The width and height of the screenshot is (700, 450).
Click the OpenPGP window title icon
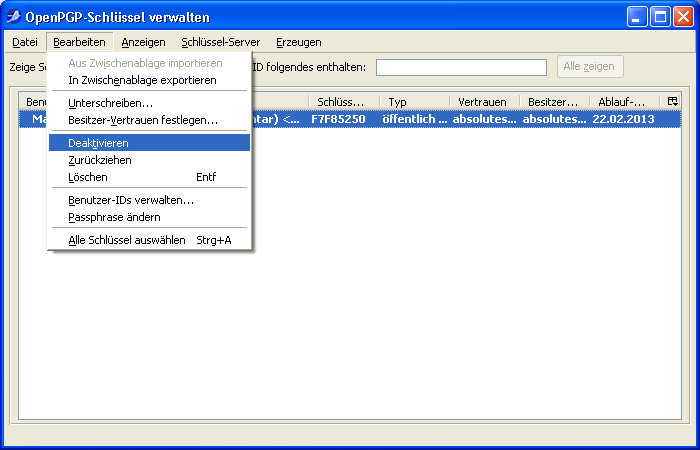[x=13, y=17]
